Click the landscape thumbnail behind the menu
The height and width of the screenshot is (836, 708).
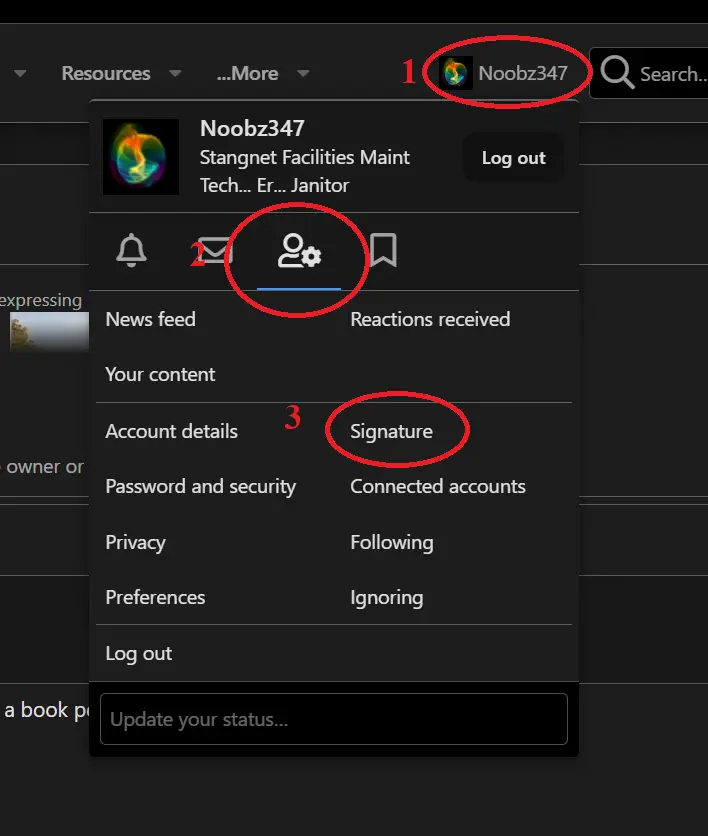49,331
